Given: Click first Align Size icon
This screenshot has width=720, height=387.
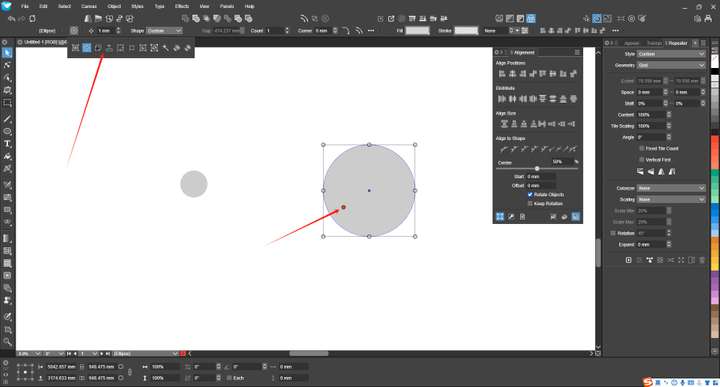Looking at the screenshot, I should [x=504, y=124].
